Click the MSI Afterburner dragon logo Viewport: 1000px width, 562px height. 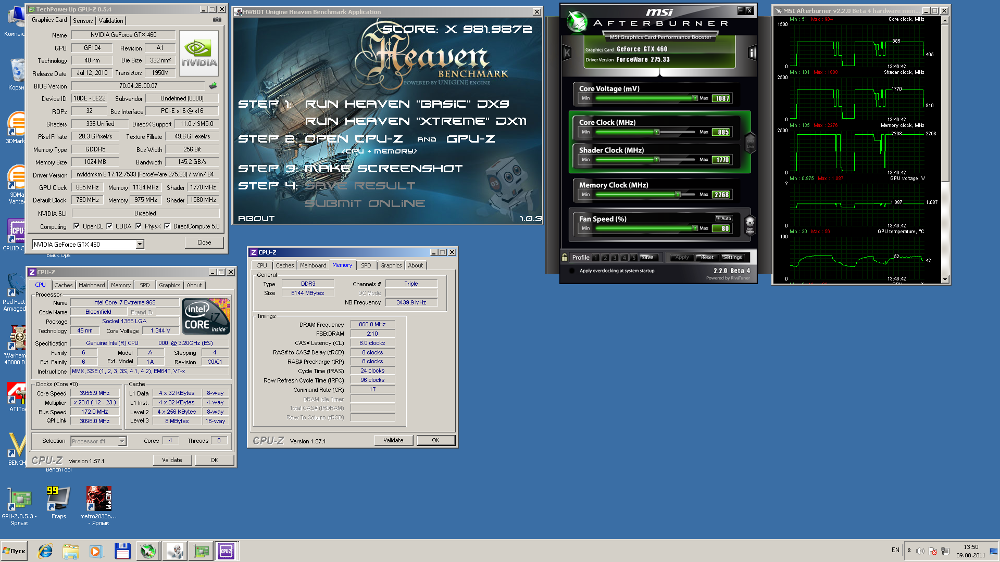577,21
